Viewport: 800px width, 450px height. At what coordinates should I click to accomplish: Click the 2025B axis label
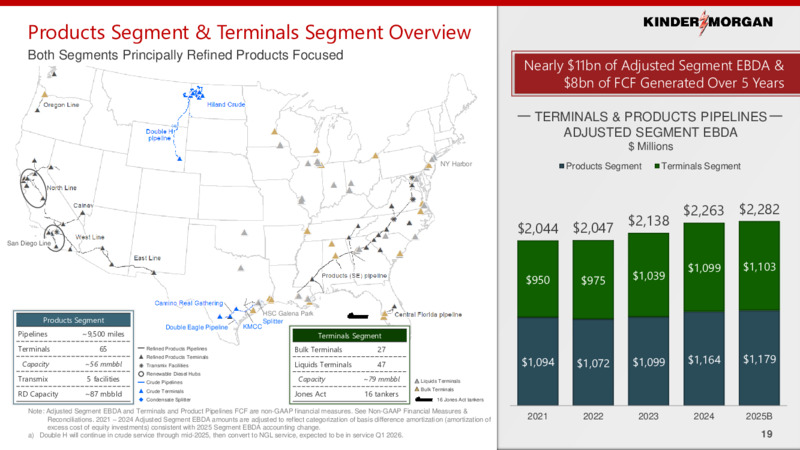759,416
